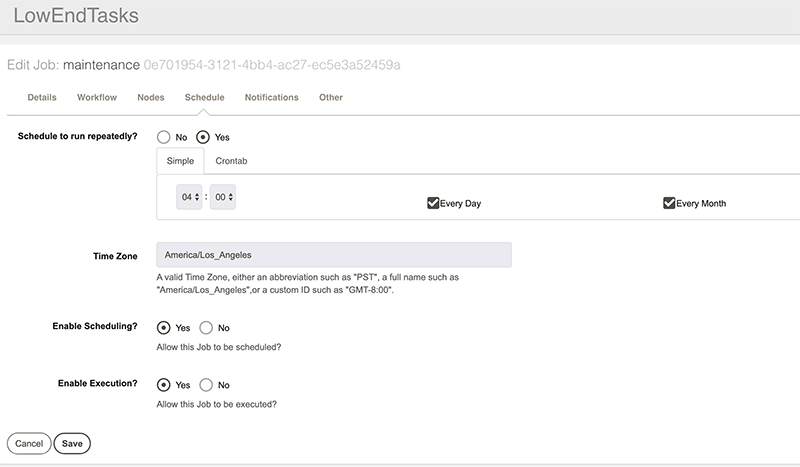Click the Cancel button
The height and width of the screenshot is (467, 800).
pyautogui.click(x=29, y=444)
